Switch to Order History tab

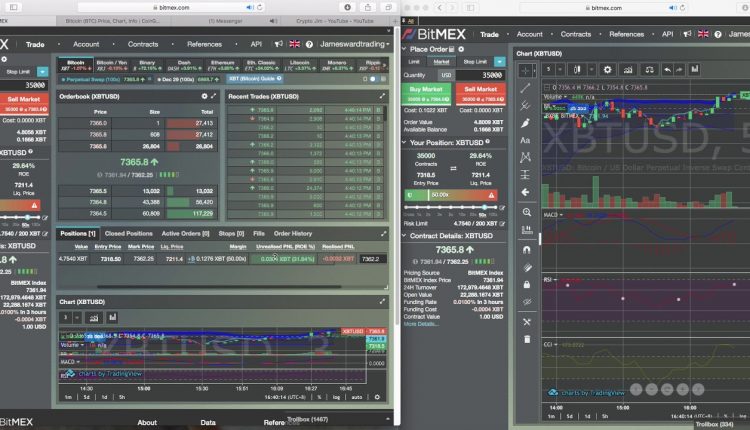[293, 233]
